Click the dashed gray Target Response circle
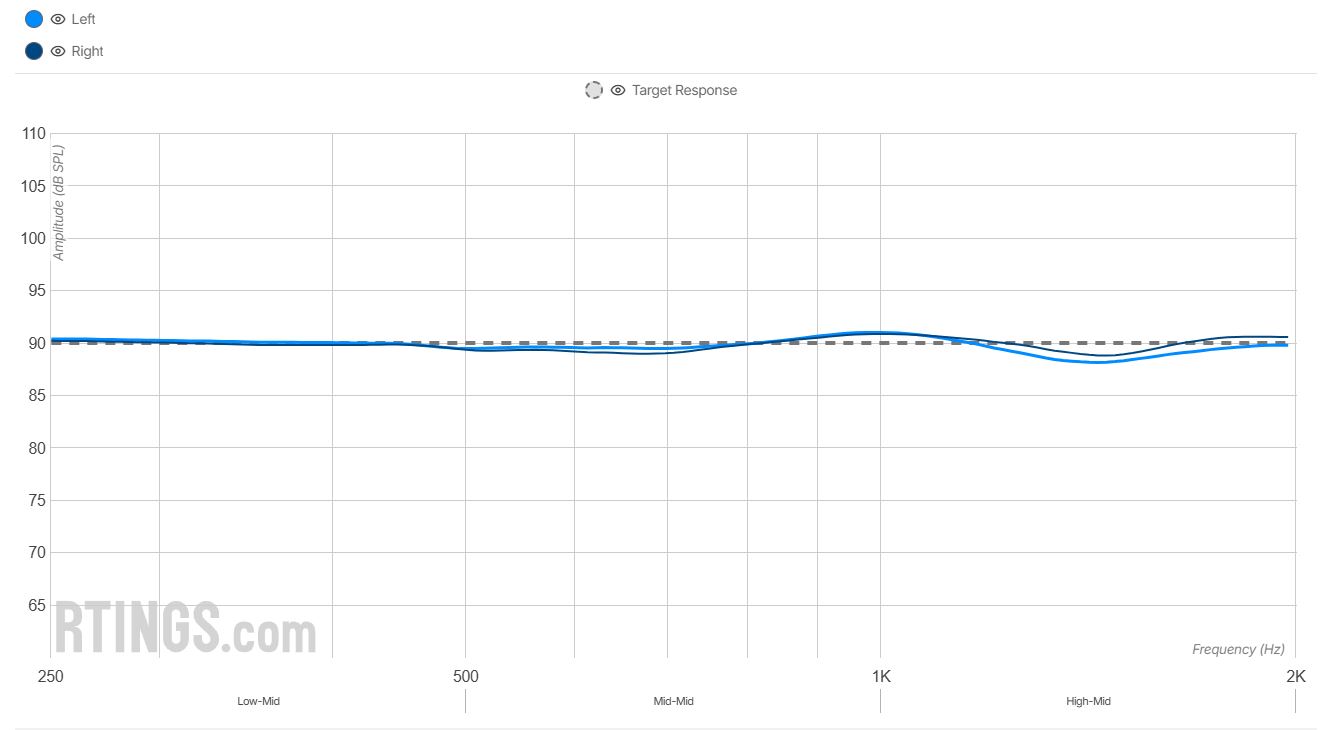1323x730 pixels. coord(594,90)
